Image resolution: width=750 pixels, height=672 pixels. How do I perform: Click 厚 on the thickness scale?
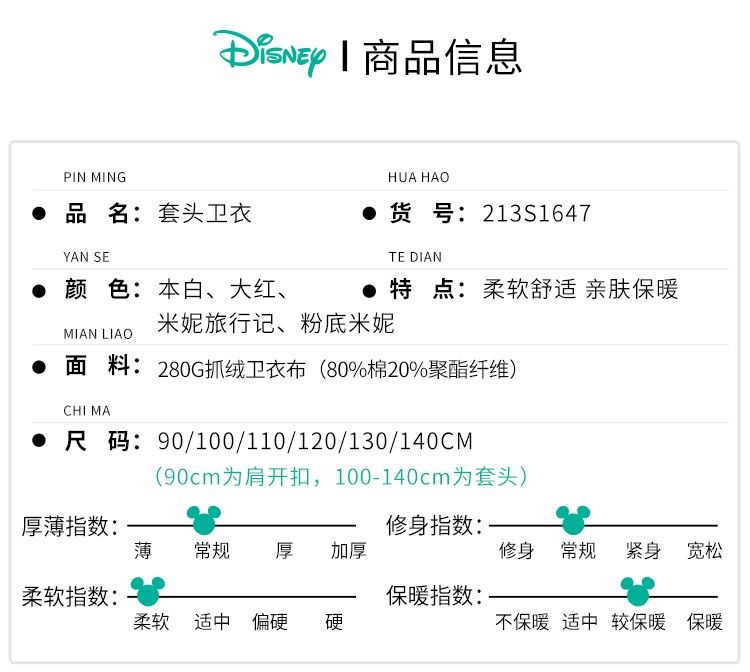pos(284,551)
